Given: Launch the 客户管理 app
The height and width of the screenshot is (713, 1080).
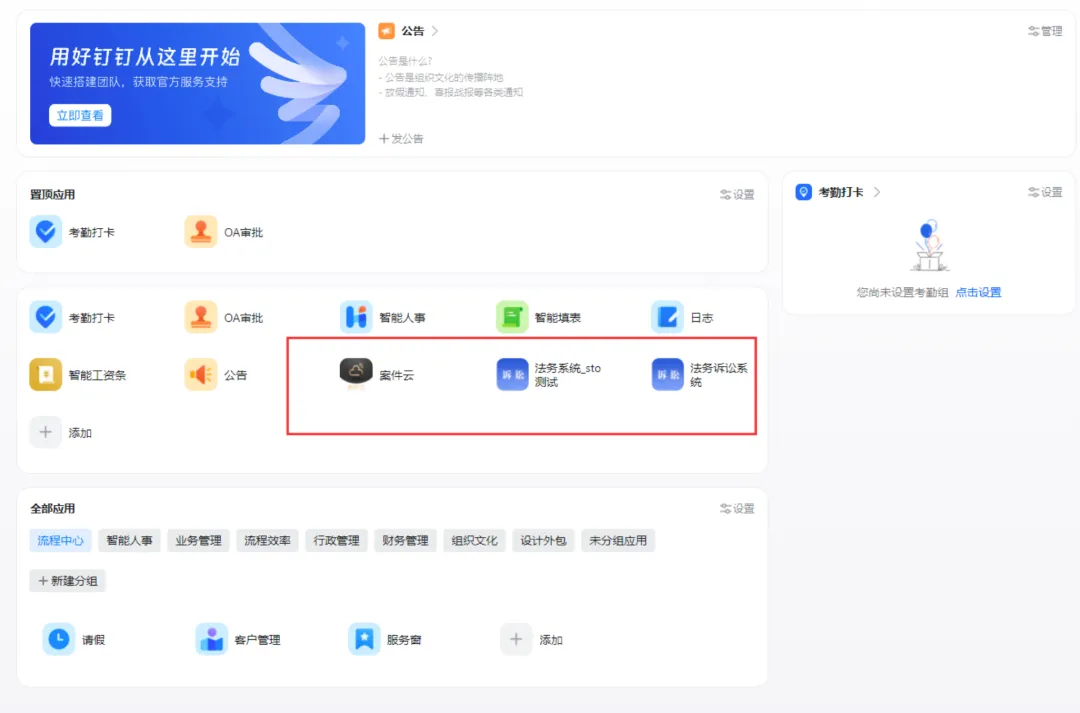Looking at the screenshot, I should [x=212, y=638].
